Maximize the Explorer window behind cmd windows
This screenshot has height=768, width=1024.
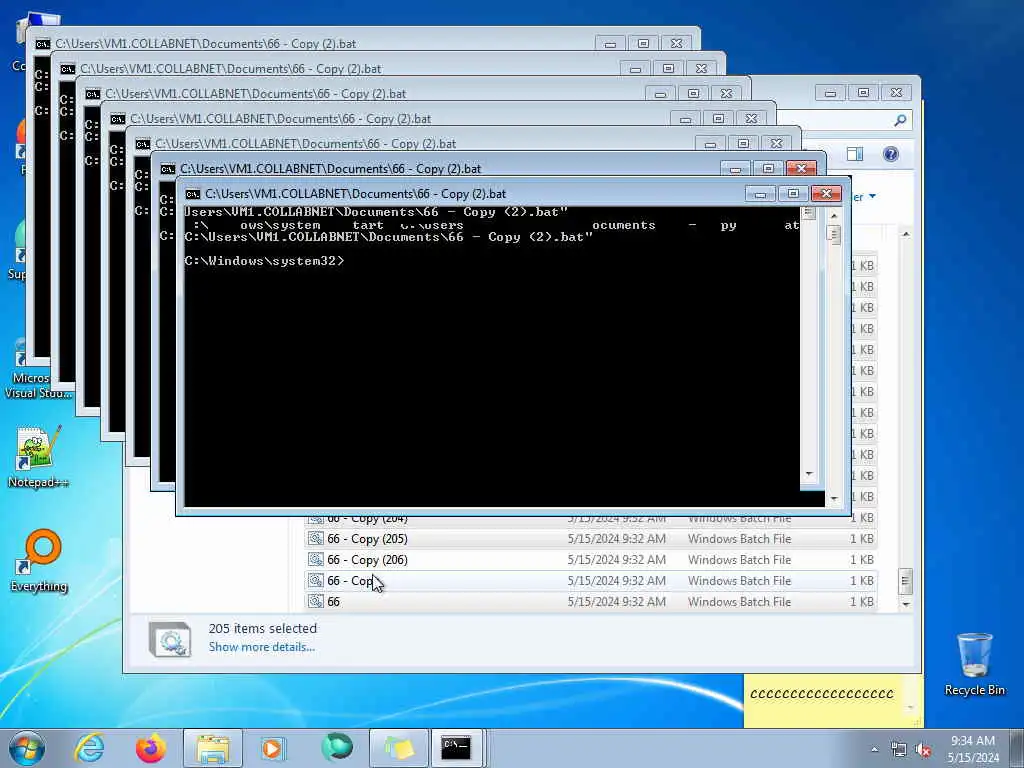pos(863,93)
